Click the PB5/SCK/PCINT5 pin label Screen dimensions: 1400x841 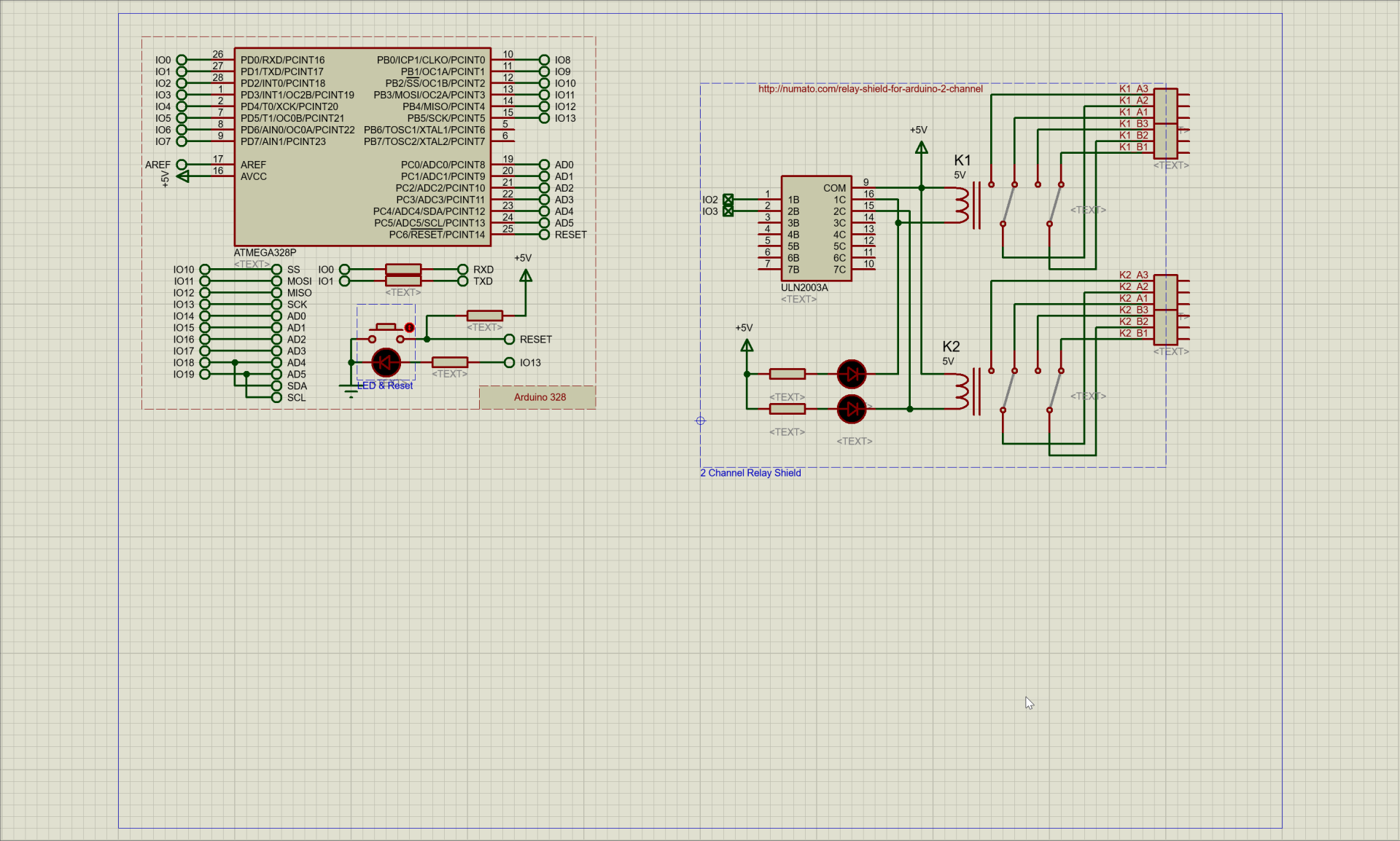446,118
